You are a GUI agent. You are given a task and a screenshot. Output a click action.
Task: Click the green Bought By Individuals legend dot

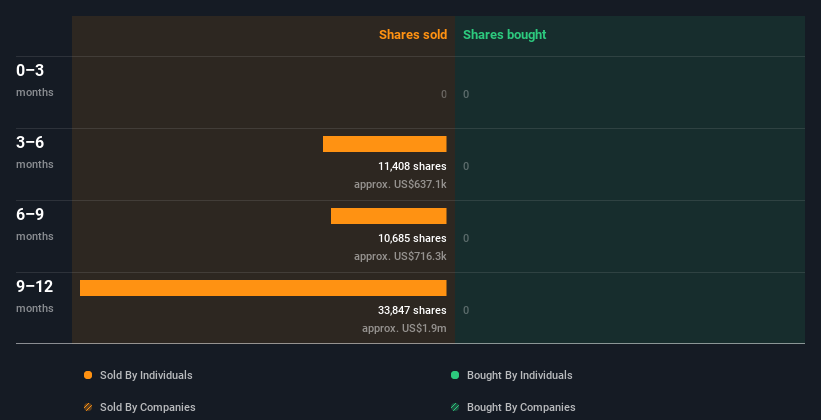[455, 375]
